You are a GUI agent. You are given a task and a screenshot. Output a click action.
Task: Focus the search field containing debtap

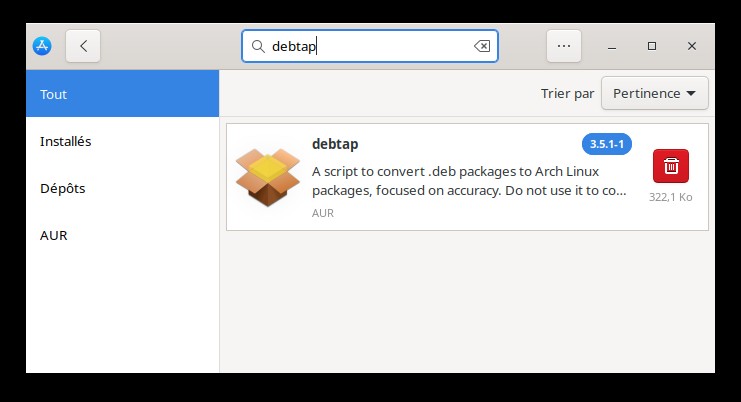[370, 46]
